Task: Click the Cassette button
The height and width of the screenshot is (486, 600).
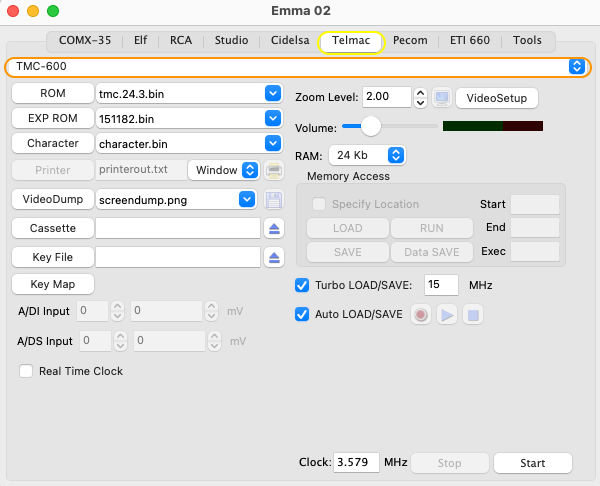Action: pos(53,228)
